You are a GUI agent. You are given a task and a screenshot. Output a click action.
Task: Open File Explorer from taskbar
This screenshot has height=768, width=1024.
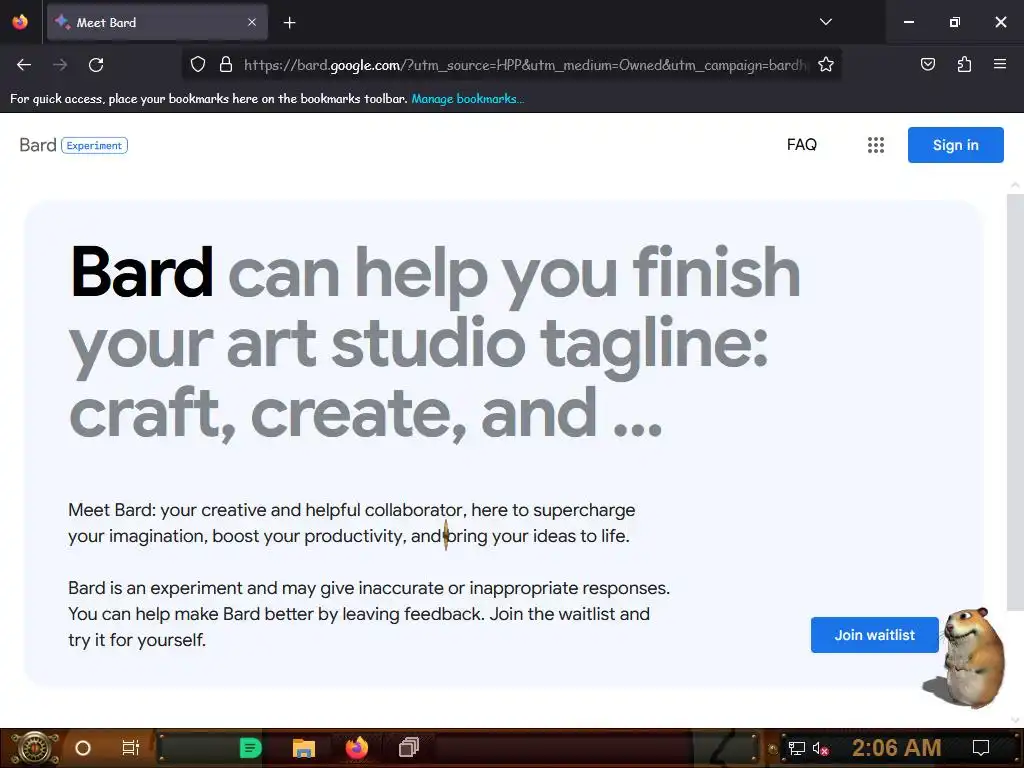(304, 748)
